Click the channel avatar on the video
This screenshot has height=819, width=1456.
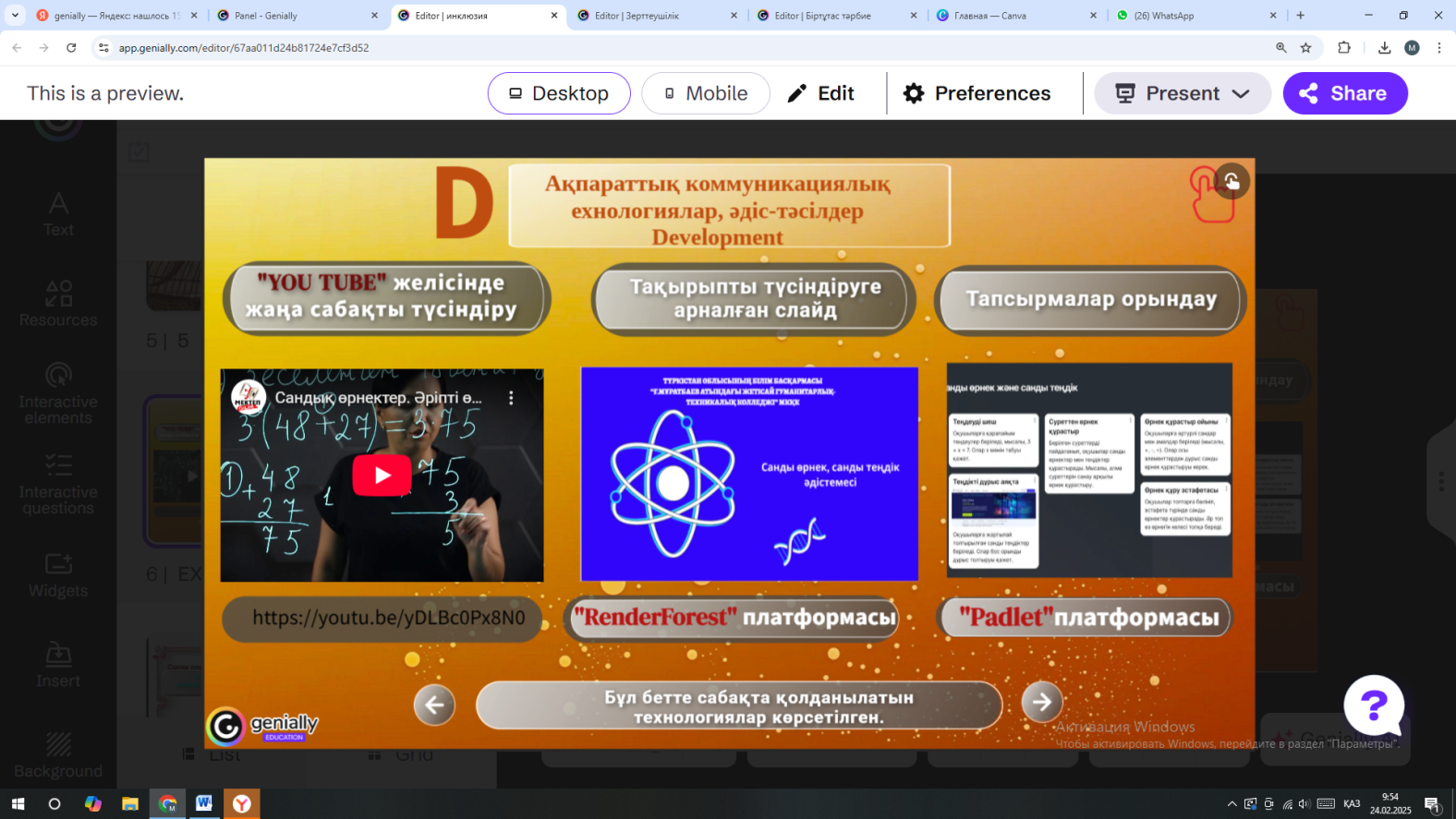[x=248, y=398]
